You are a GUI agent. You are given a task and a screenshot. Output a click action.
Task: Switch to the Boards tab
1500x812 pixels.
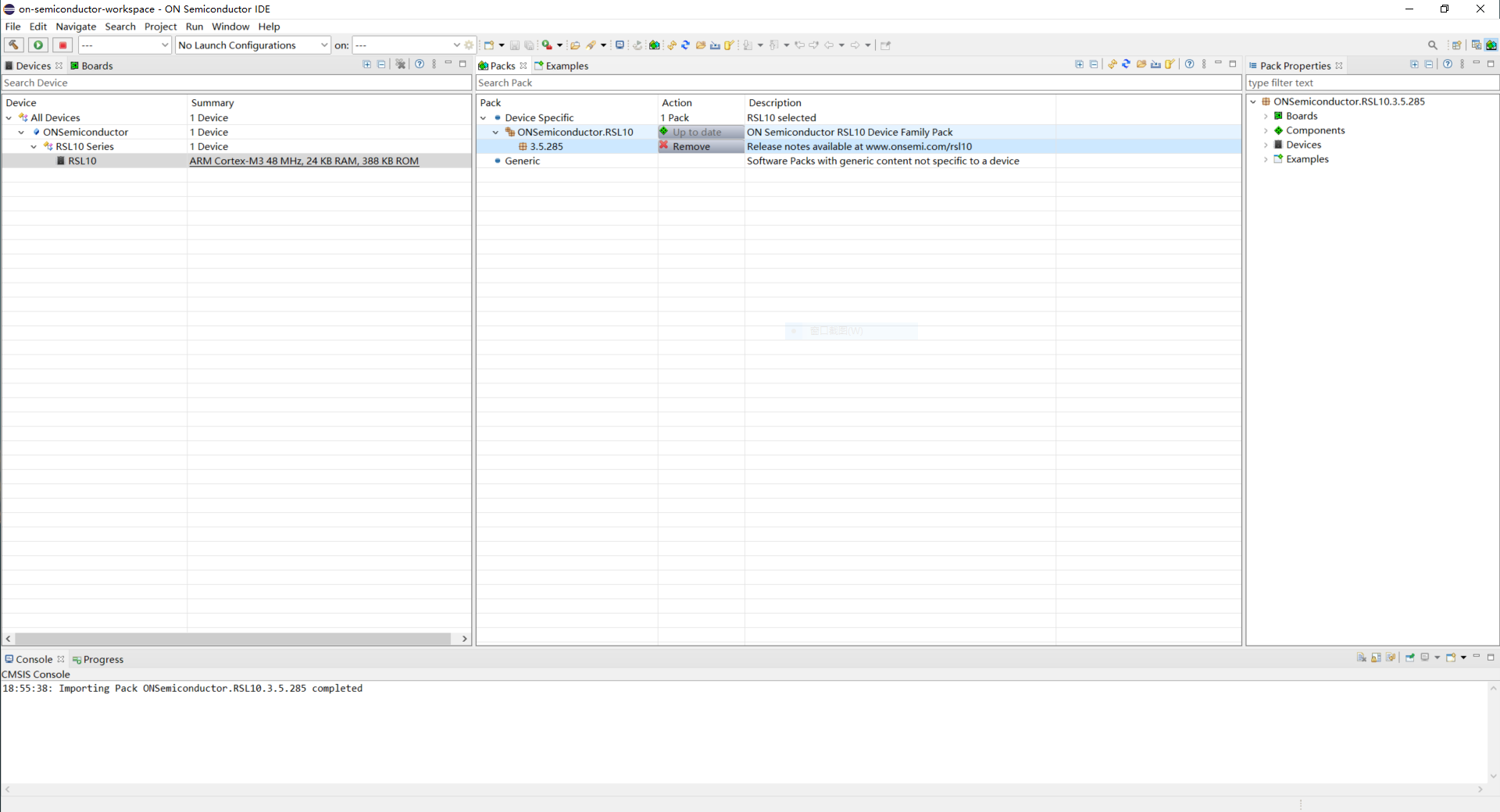click(x=91, y=66)
